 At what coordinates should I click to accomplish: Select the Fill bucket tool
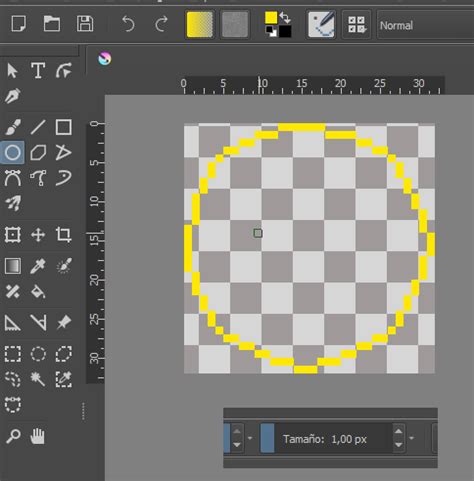tap(38, 292)
